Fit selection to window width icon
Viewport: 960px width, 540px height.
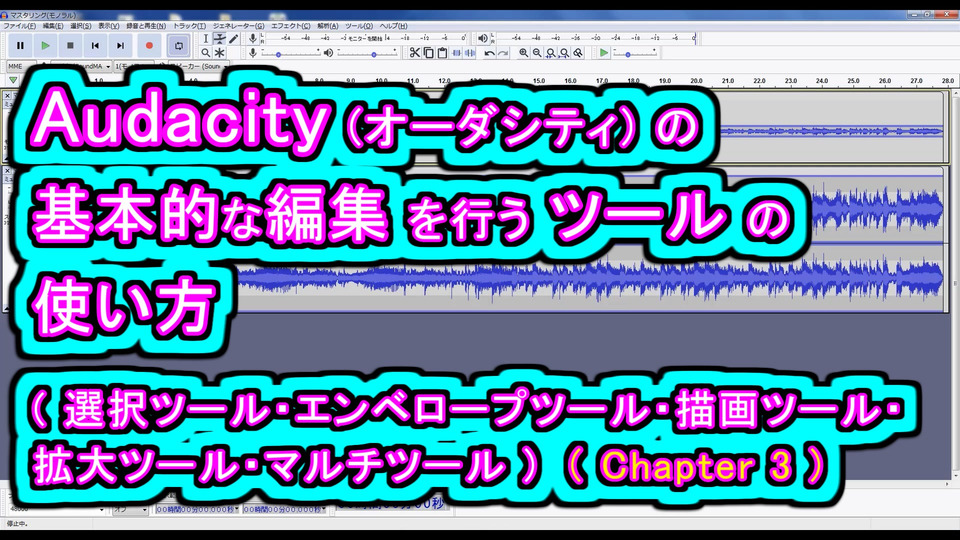[x=550, y=53]
